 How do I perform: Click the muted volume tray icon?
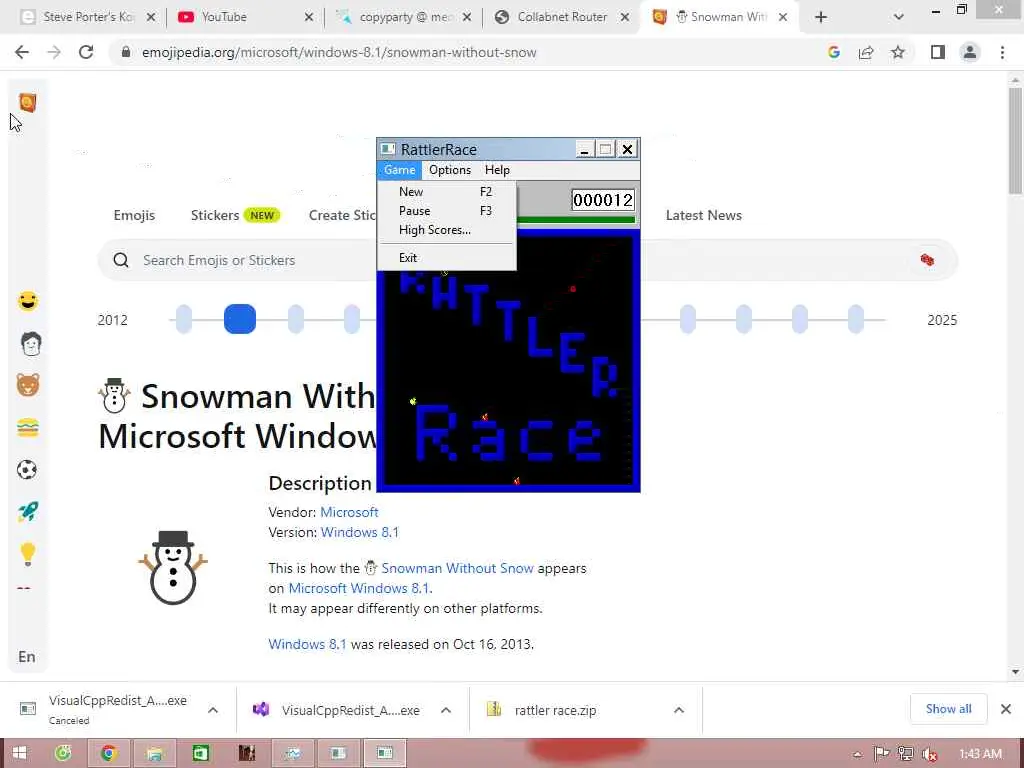pos(929,754)
